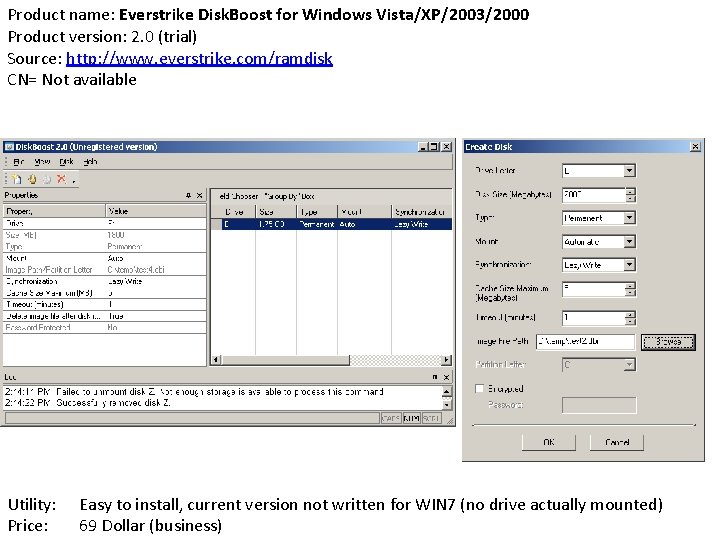Open the Field Chooser option

click(x=239, y=196)
